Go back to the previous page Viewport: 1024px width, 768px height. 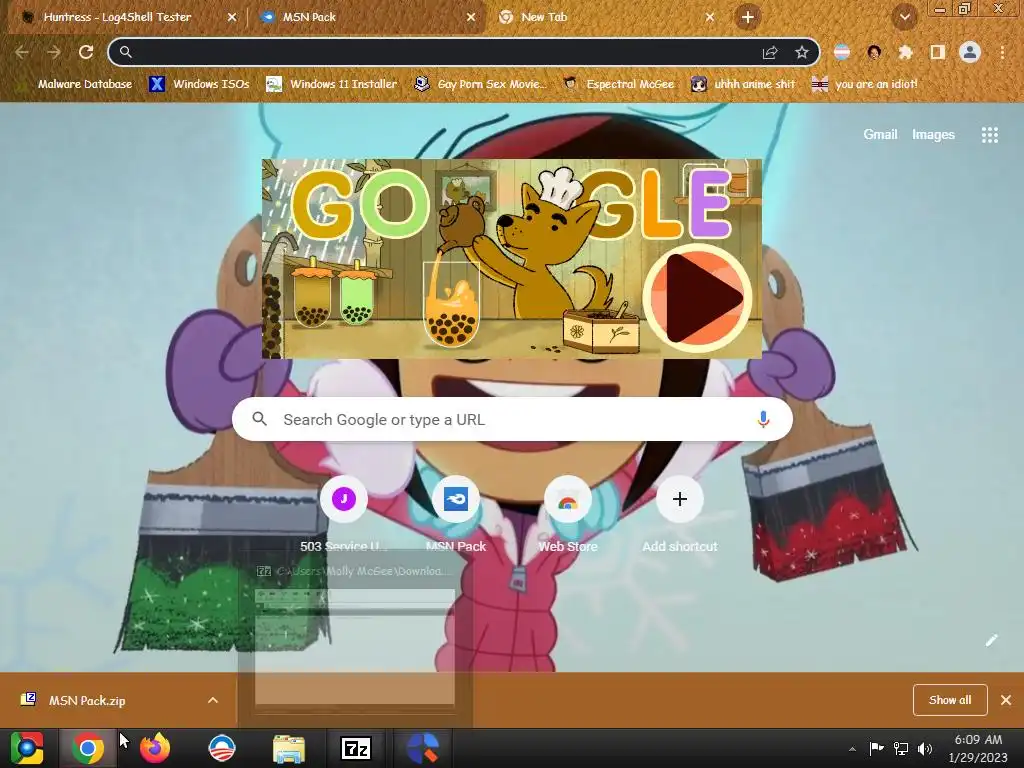(x=22, y=52)
